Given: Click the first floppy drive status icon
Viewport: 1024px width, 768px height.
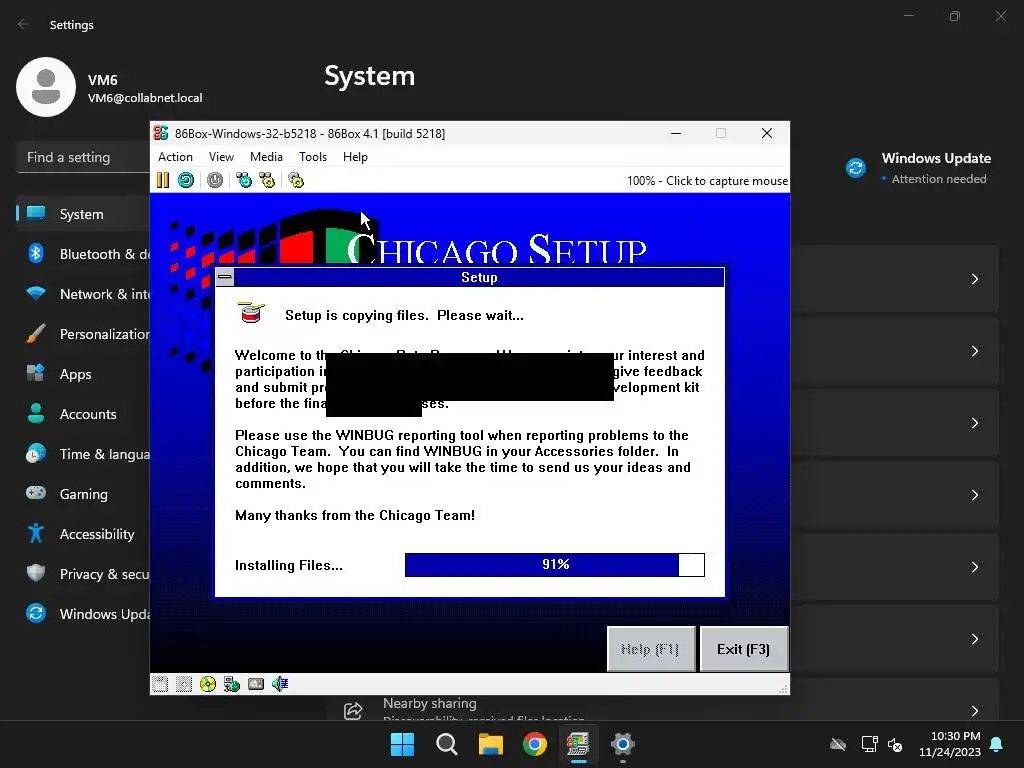Looking at the screenshot, I should (160, 684).
